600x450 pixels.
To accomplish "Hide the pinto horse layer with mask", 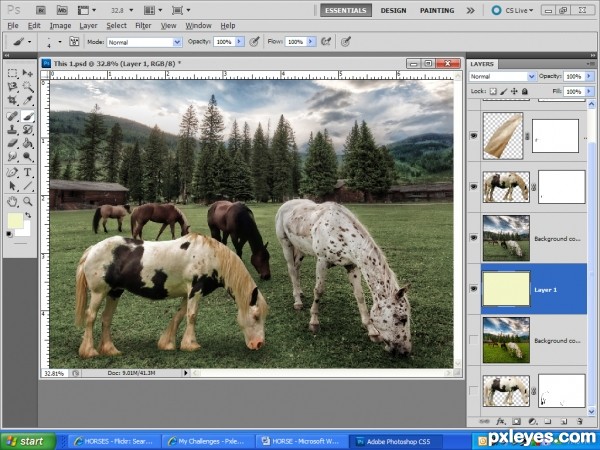I will coord(474,187).
